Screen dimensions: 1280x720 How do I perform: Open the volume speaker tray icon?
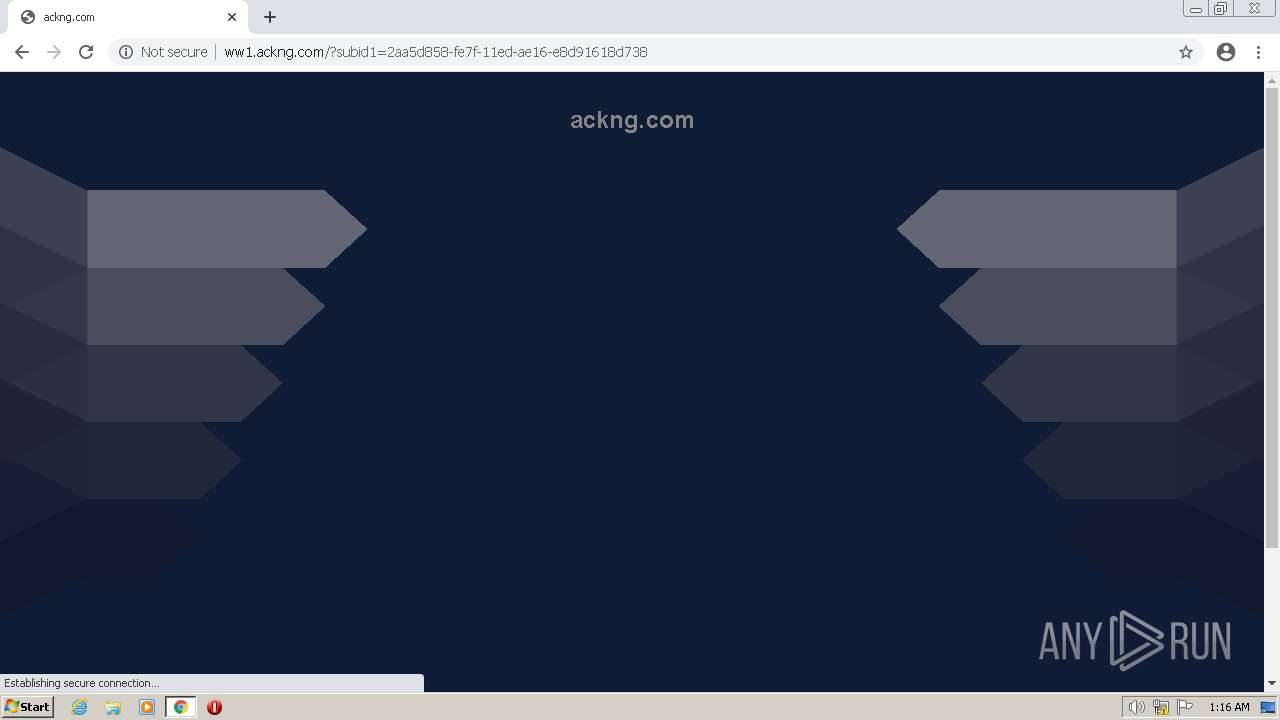pos(1136,707)
